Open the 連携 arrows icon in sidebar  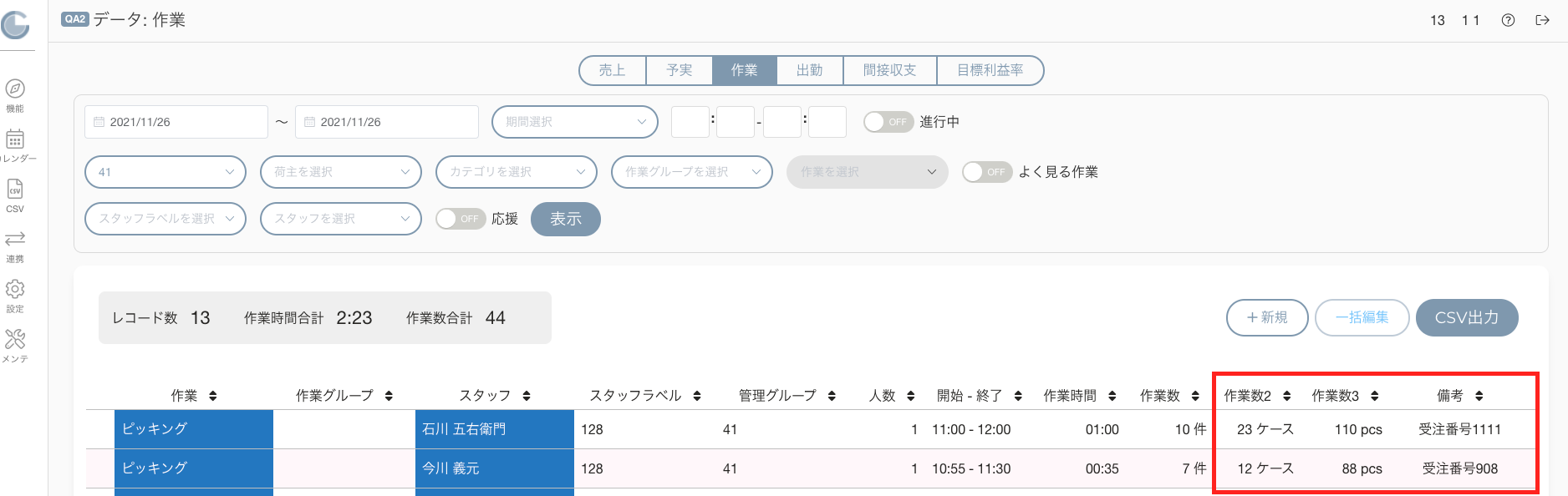click(x=15, y=239)
